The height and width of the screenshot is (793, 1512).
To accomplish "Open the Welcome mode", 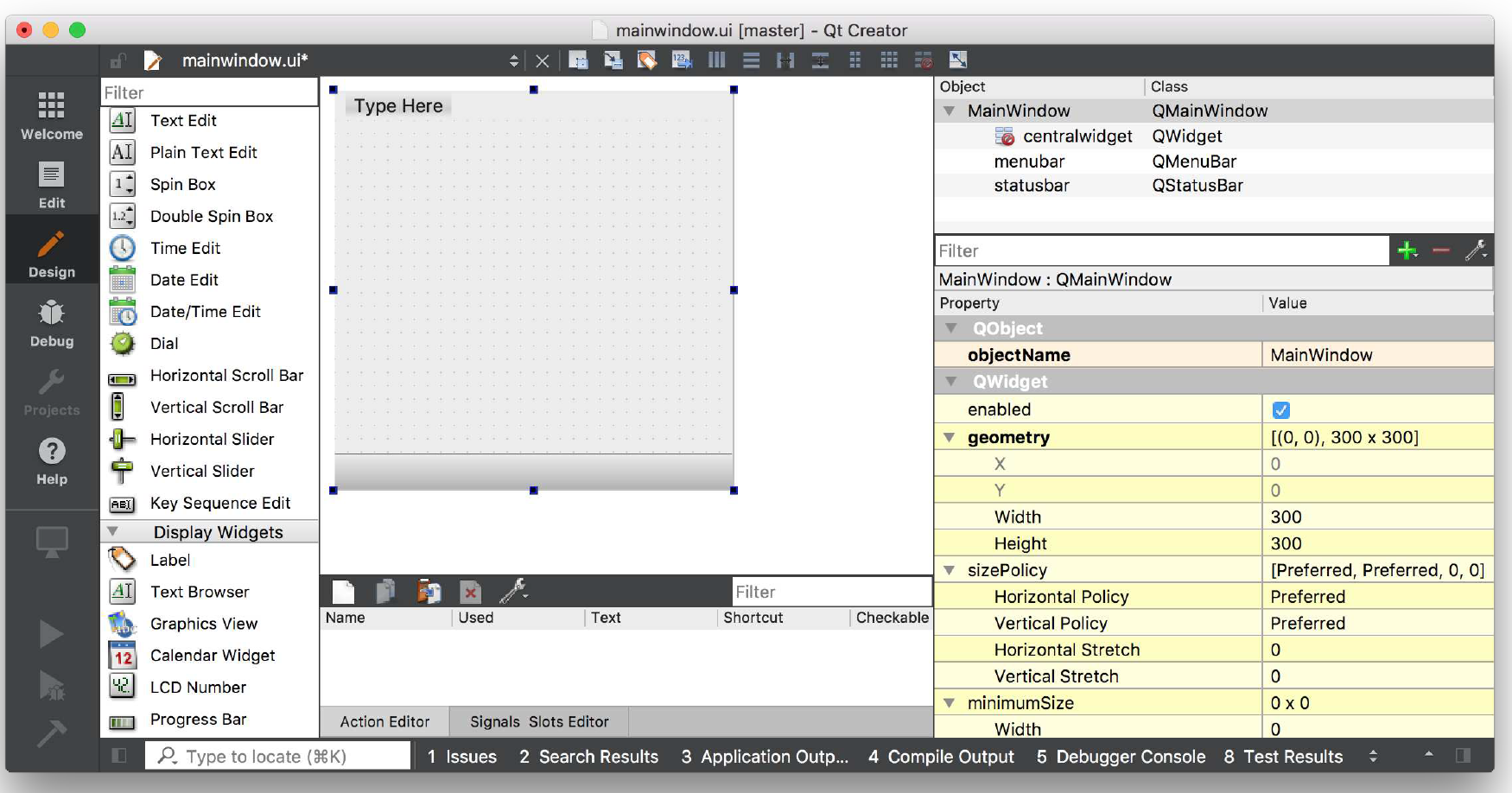I will click(x=52, y=116).
